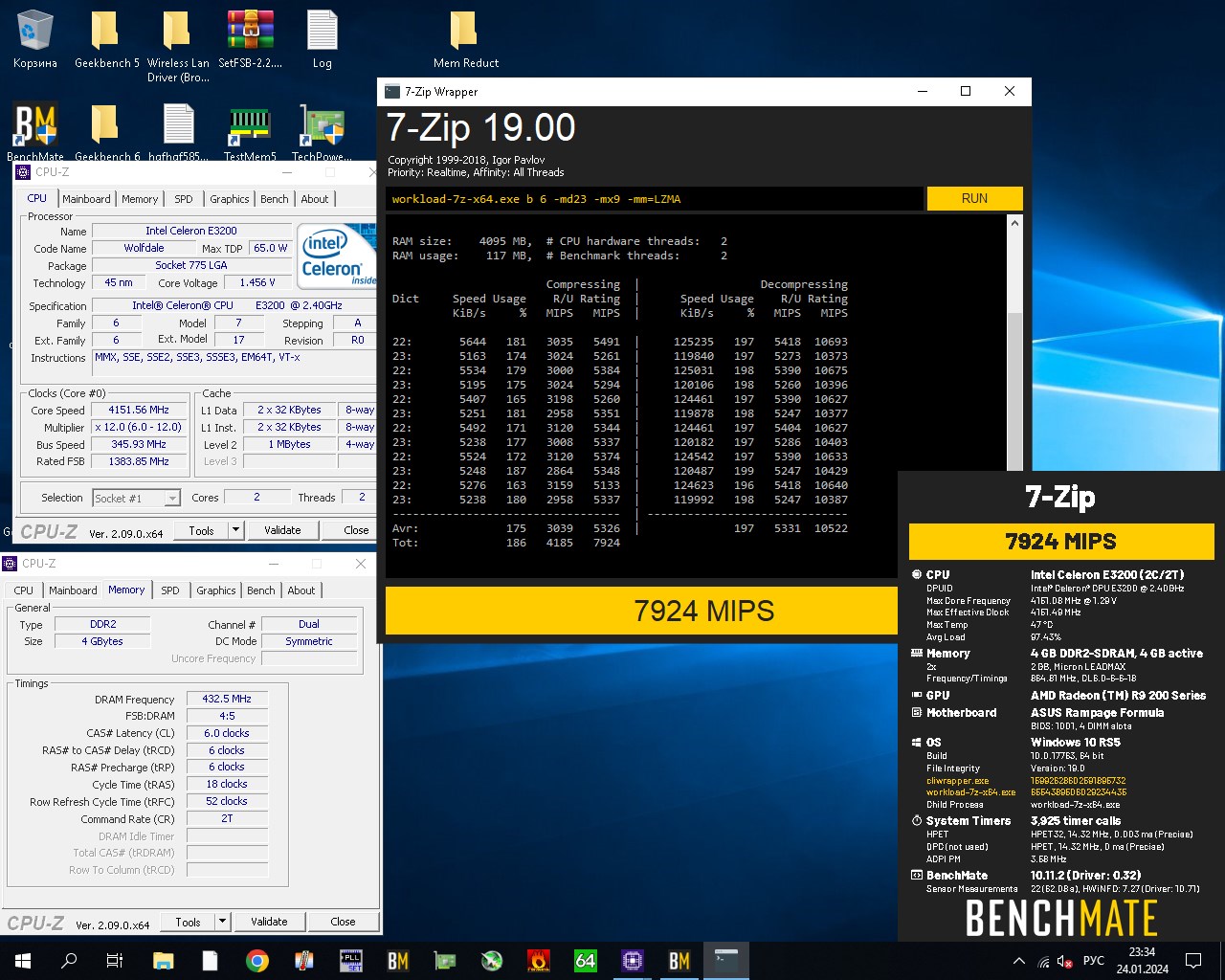The image size is (1225, 980).
Task: Open the Wireless Lan Driver folder icon
Action: click(x=178, y=46)
